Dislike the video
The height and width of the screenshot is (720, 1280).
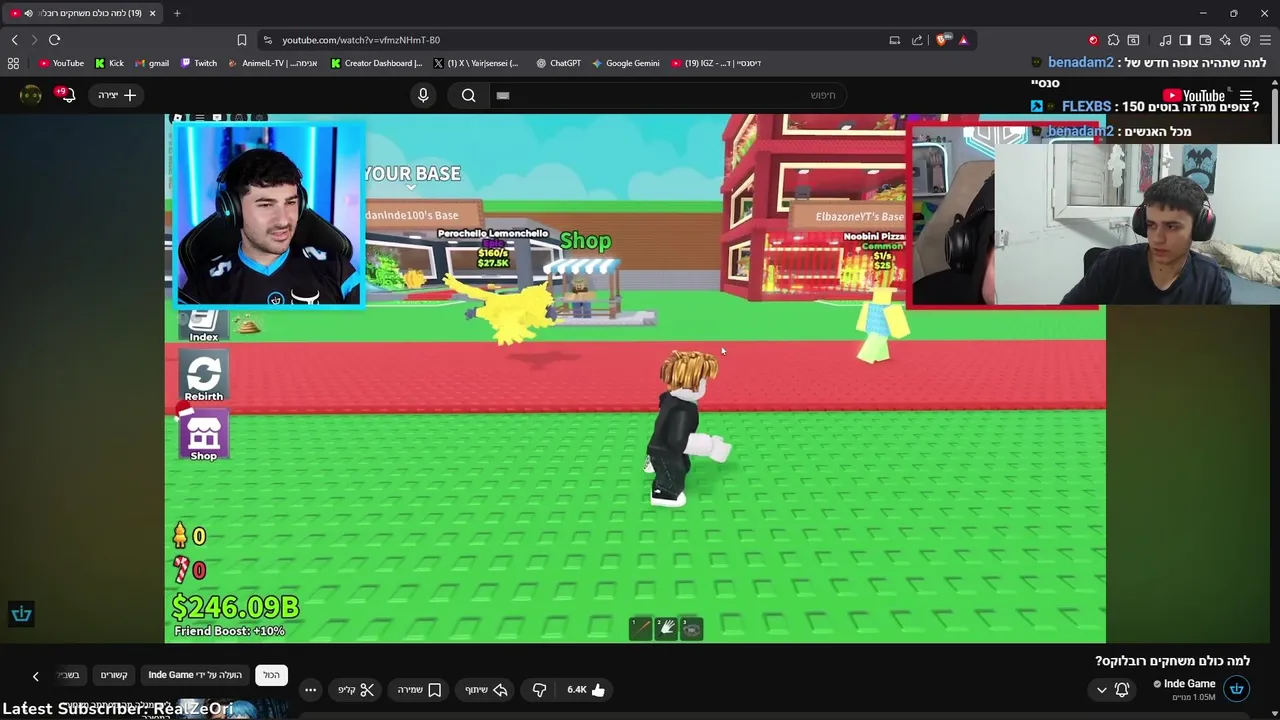coord(539,690)
